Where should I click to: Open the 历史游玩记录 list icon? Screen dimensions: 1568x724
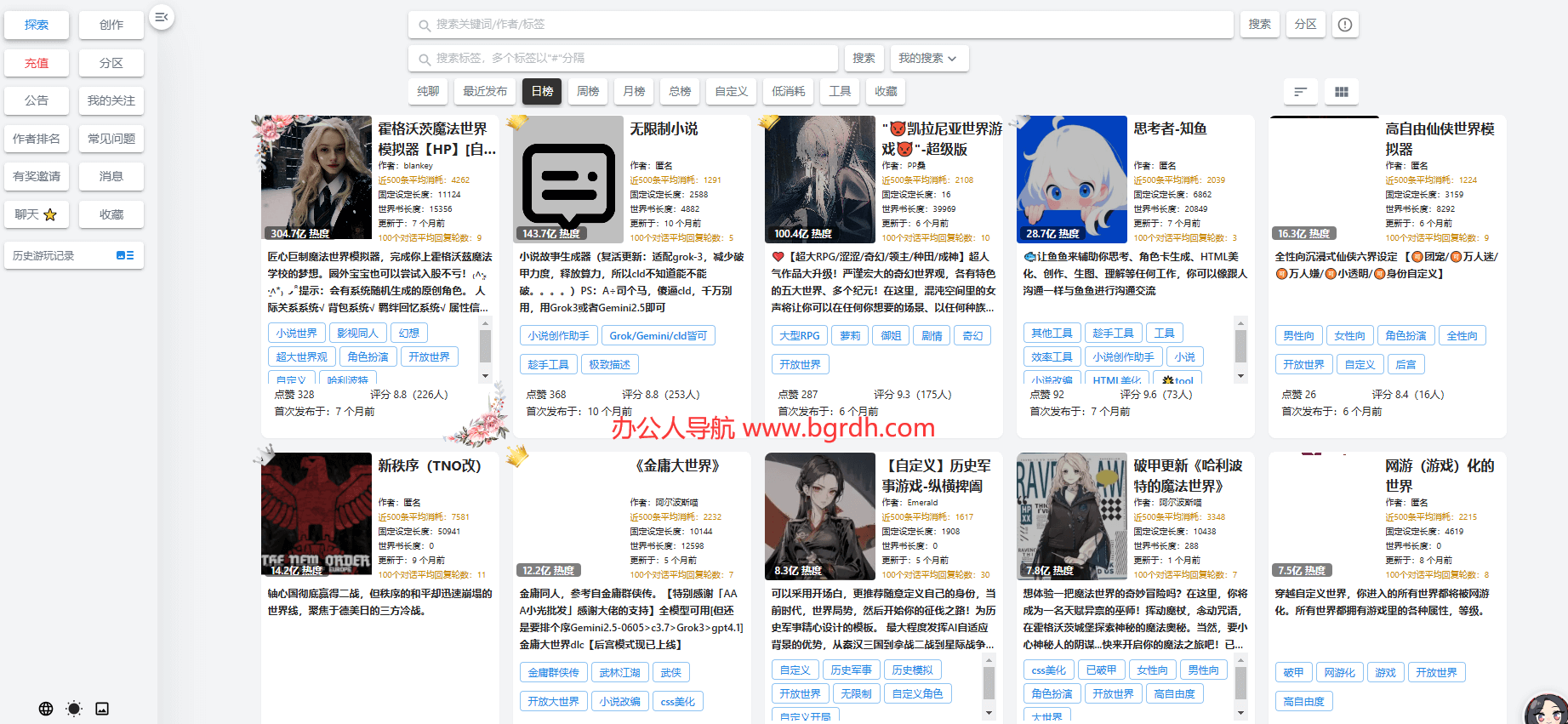pyautogui.click(x=124, y=255)
